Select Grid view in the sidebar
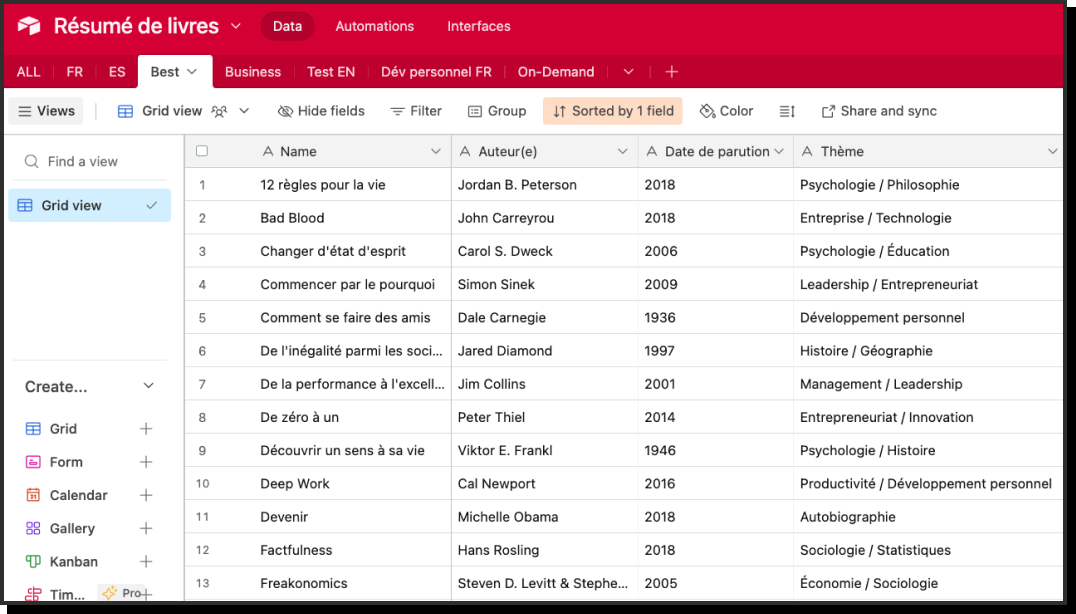1076x614 pixels. (90, 205)
